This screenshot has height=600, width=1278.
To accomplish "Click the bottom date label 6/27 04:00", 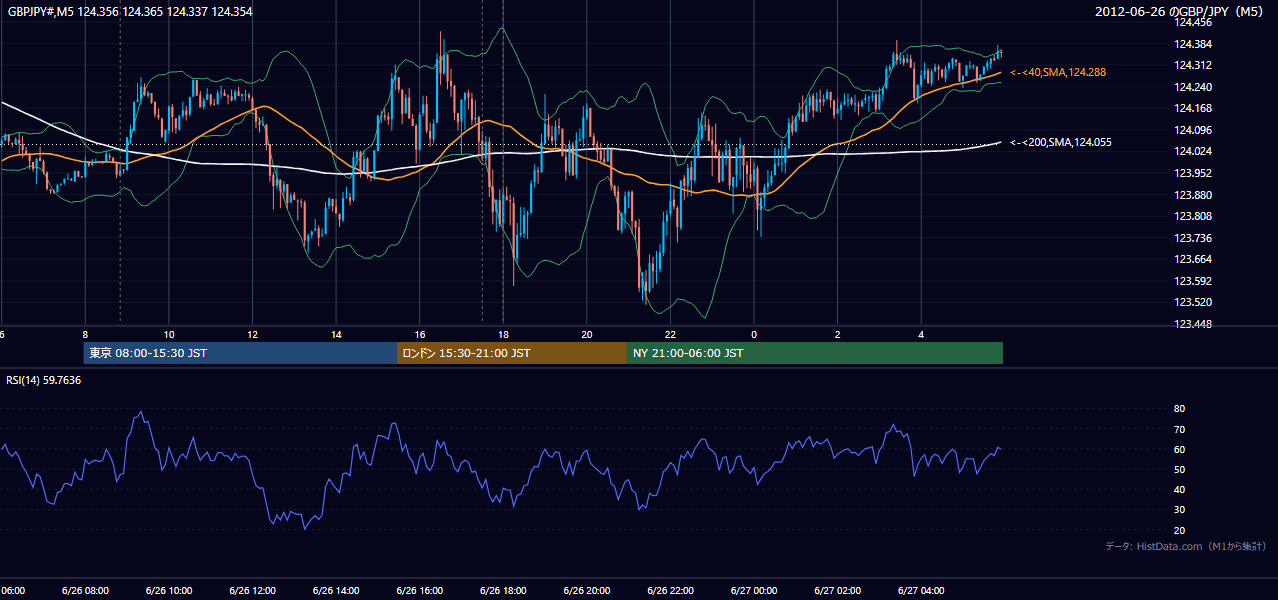I will (921, 591).
